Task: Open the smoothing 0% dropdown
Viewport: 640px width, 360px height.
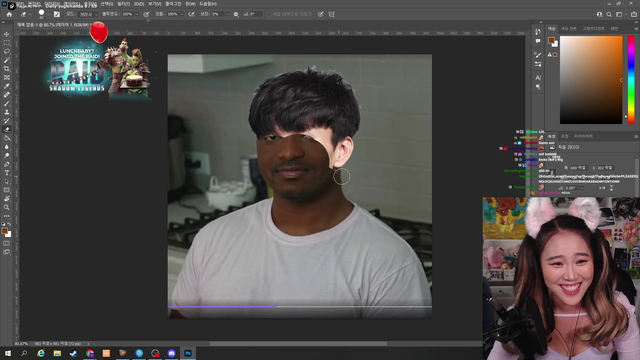Action: click(x=227, y=14)
